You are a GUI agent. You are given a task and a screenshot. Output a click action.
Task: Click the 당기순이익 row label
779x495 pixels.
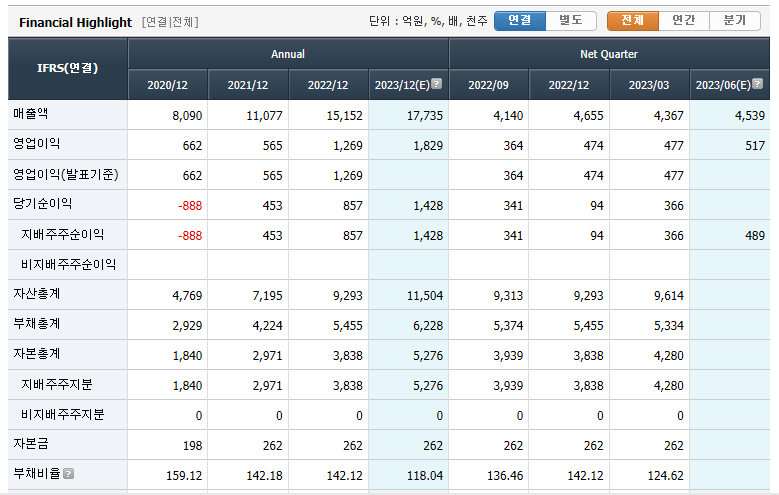[x=43, y=204]
